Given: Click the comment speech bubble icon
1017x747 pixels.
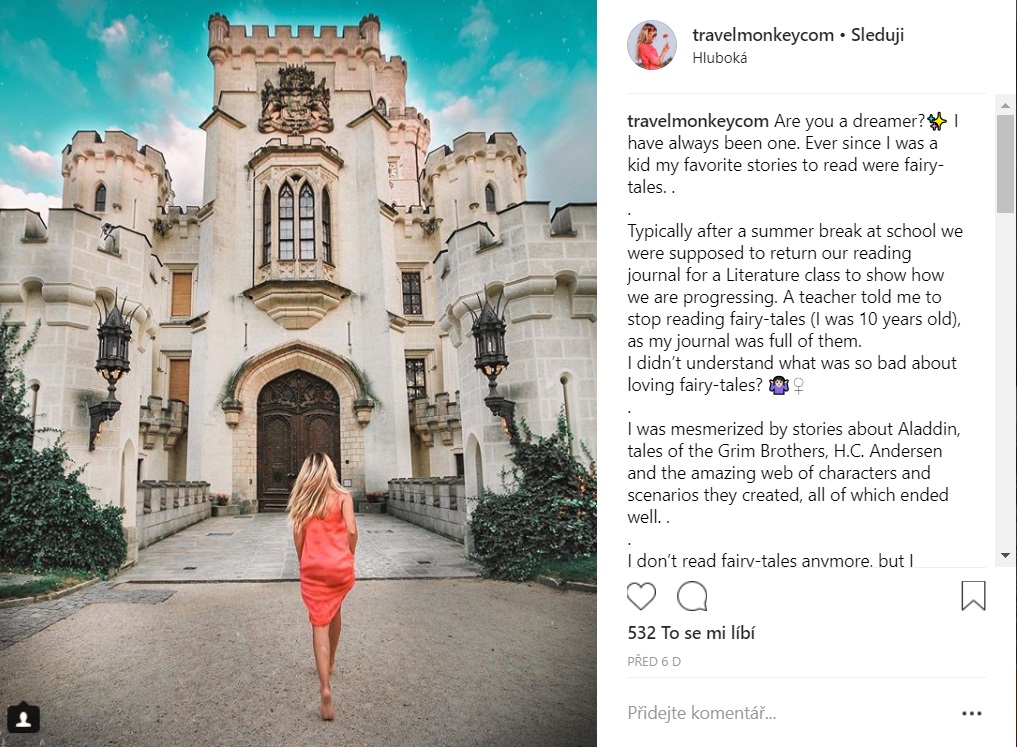Looking at the screenshot, I should (x=692, y=596).
